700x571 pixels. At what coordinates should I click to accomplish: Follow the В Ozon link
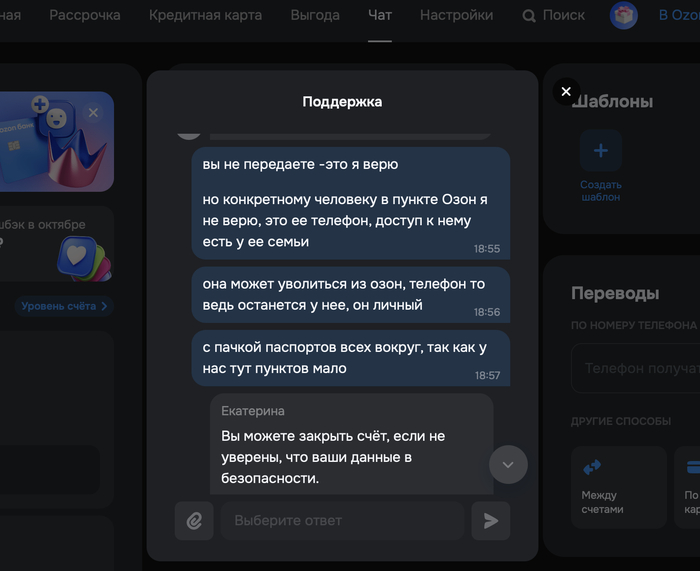coord(678,16)
